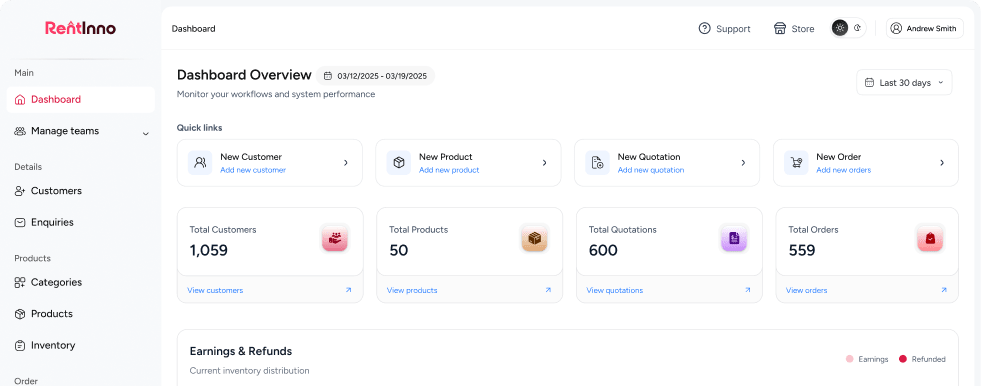981x386 pixels.
Task: Click the Products box icon in sidebar
Action: coord(20,314)
